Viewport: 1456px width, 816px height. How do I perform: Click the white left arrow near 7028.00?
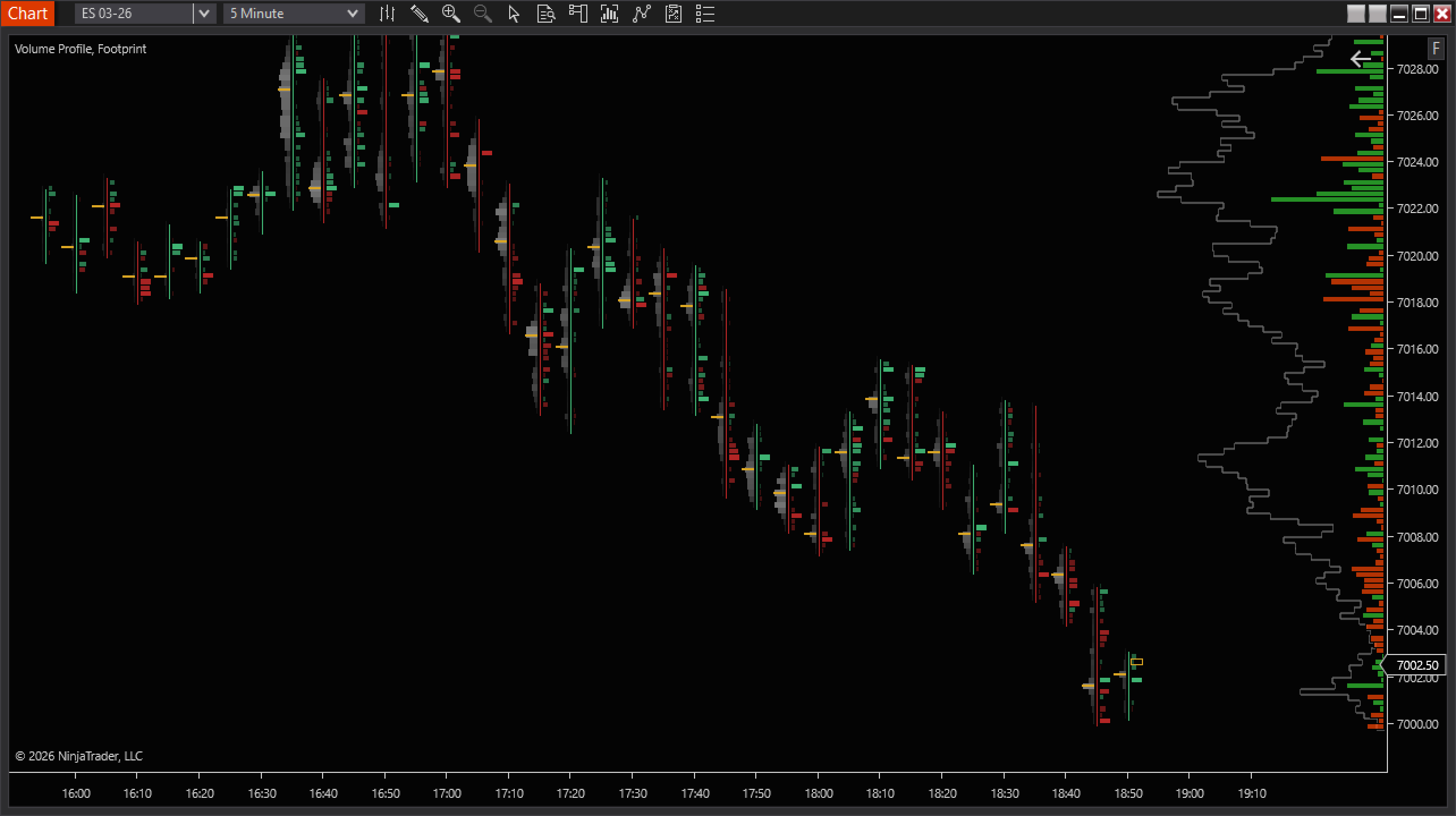[x=1360, y=59]
